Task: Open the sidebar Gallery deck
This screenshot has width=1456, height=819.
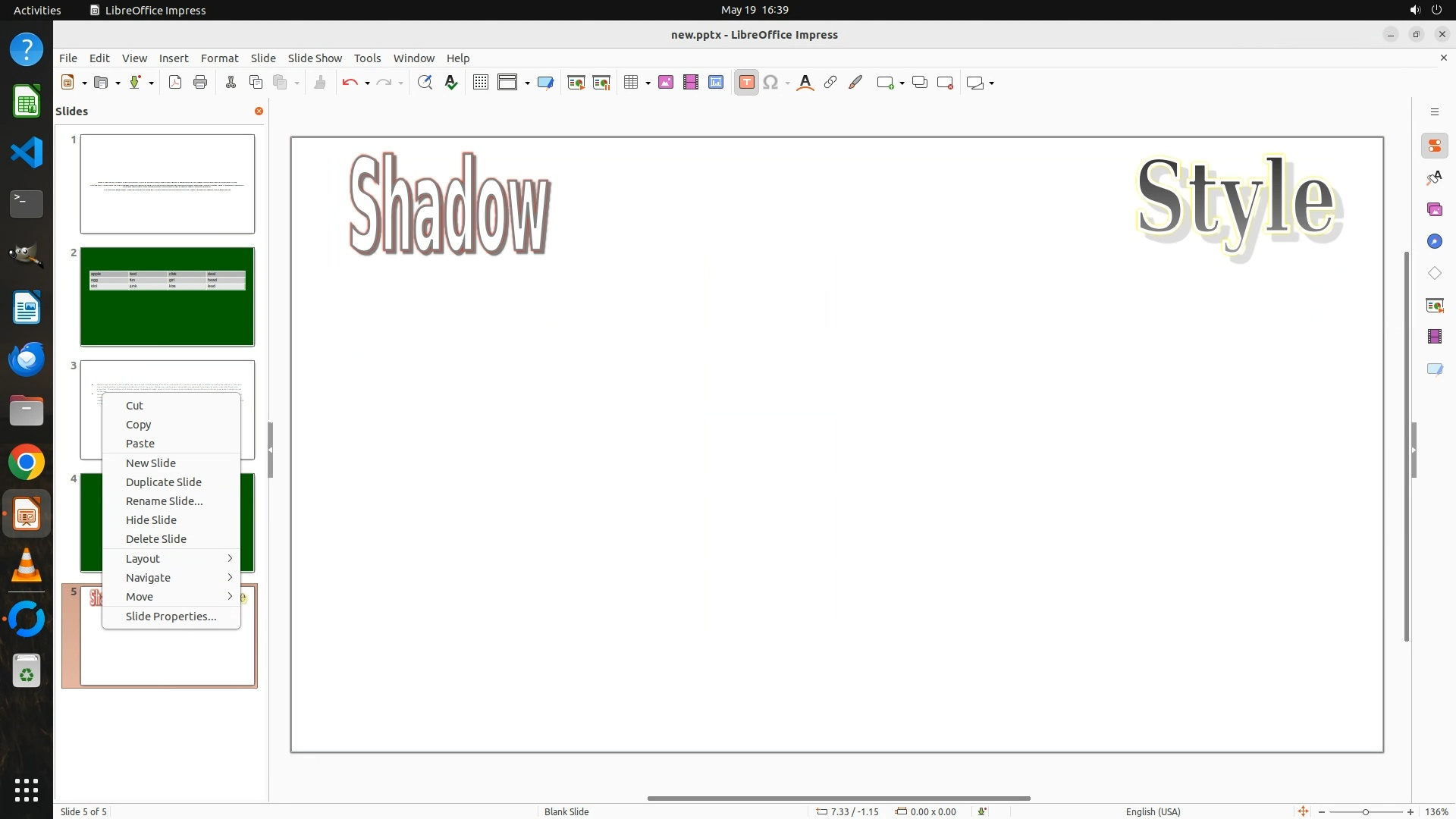Action: click(1434, 209)
